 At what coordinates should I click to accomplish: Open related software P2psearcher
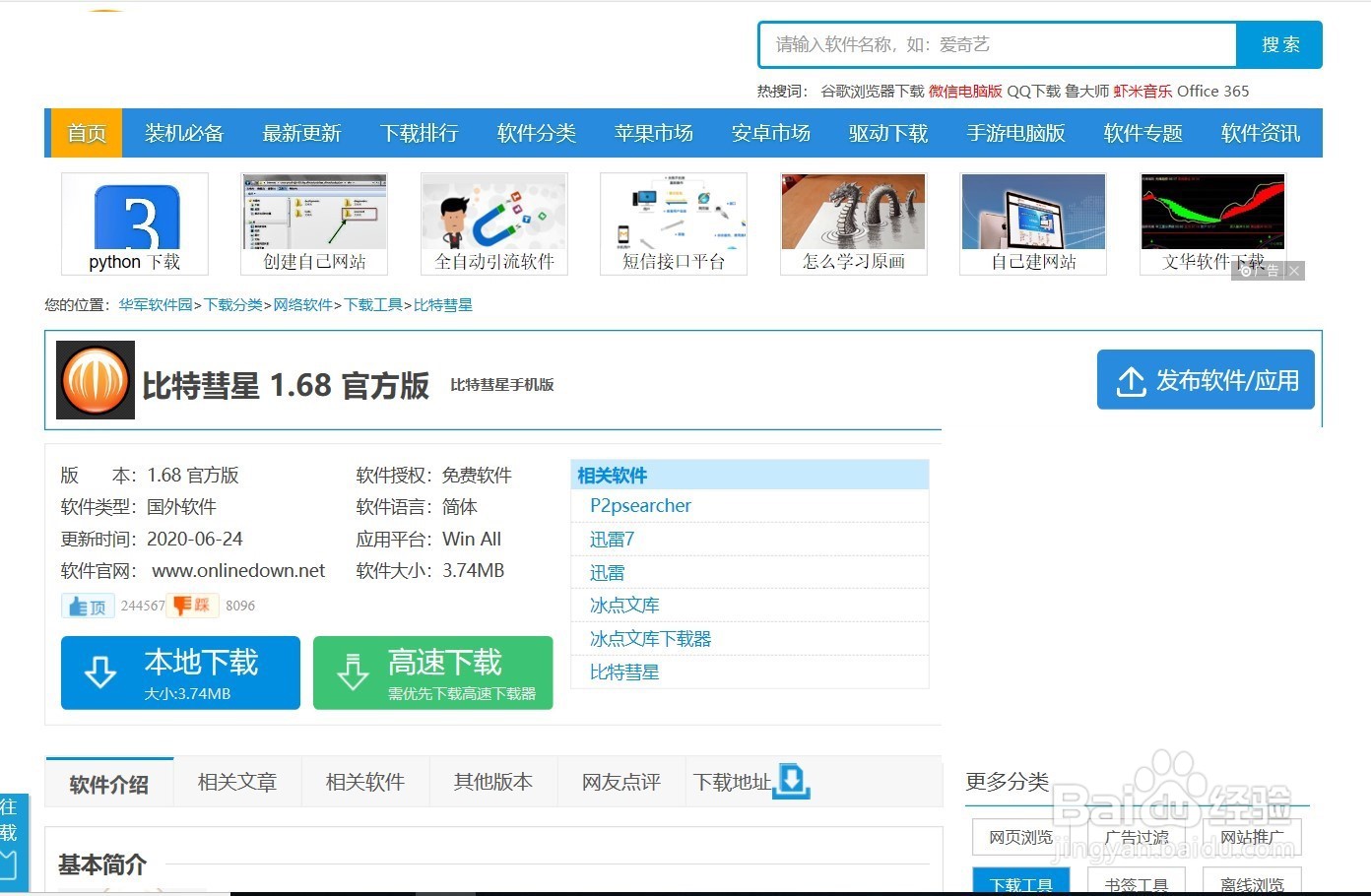[x=640, y=506]
